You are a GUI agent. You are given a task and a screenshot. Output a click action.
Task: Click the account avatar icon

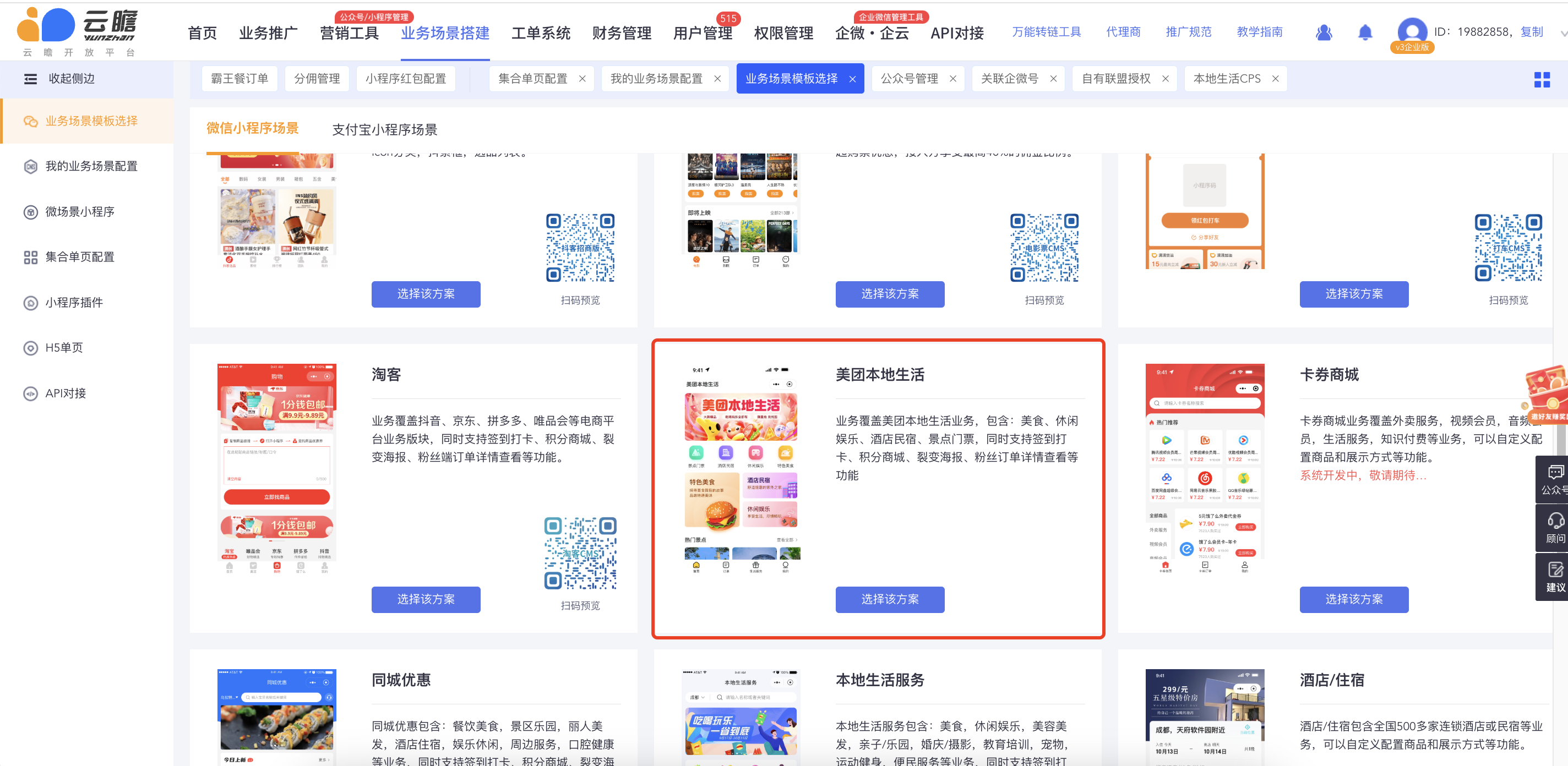pos(1412,30)
